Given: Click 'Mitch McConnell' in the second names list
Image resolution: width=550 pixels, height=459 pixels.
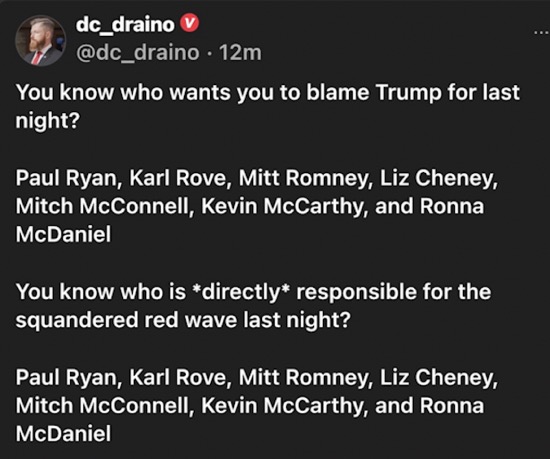Looking at the screenshot, I should tap(102, 406).
